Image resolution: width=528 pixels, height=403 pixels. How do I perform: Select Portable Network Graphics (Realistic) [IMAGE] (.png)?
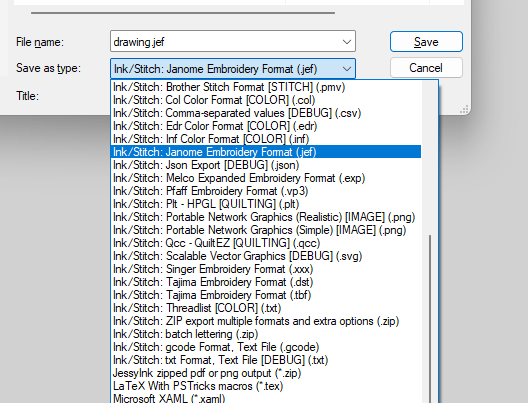point(266,217)
